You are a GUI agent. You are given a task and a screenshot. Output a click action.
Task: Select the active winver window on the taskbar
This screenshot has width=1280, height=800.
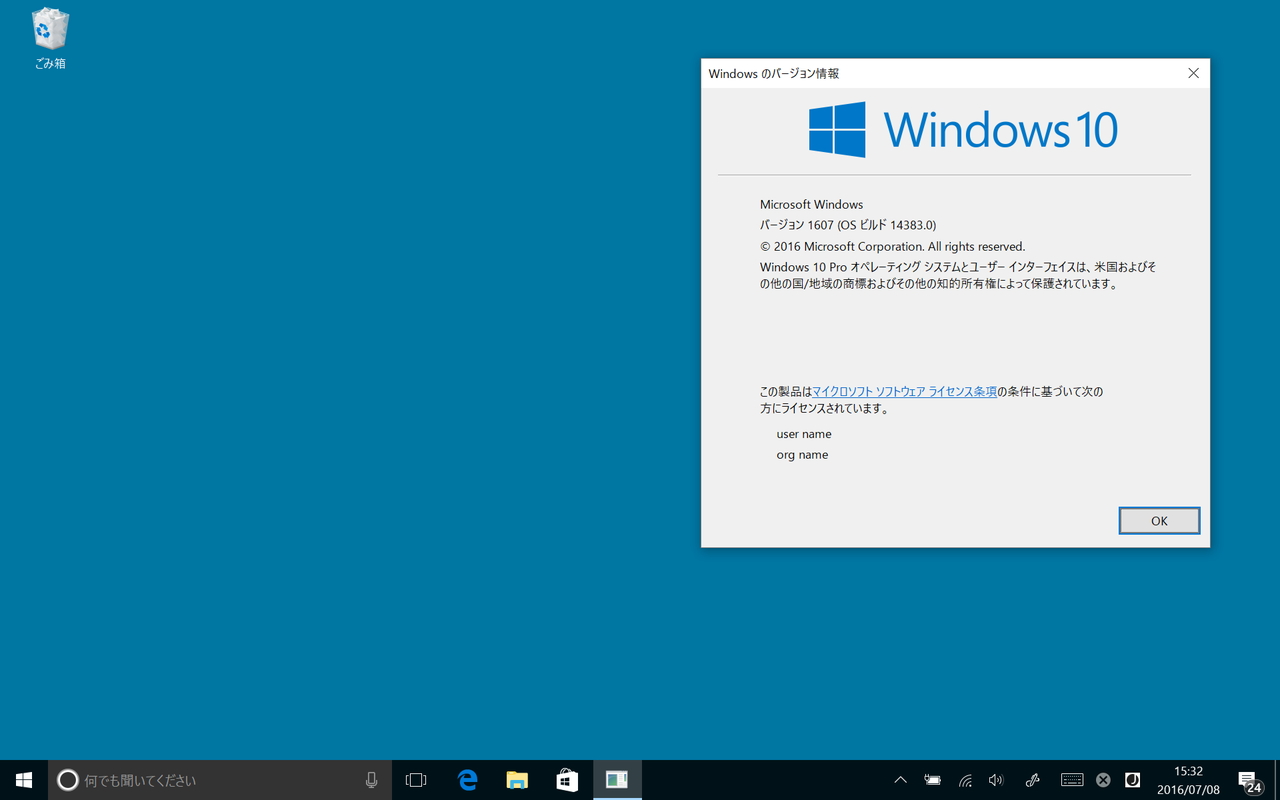coord(617,780)
